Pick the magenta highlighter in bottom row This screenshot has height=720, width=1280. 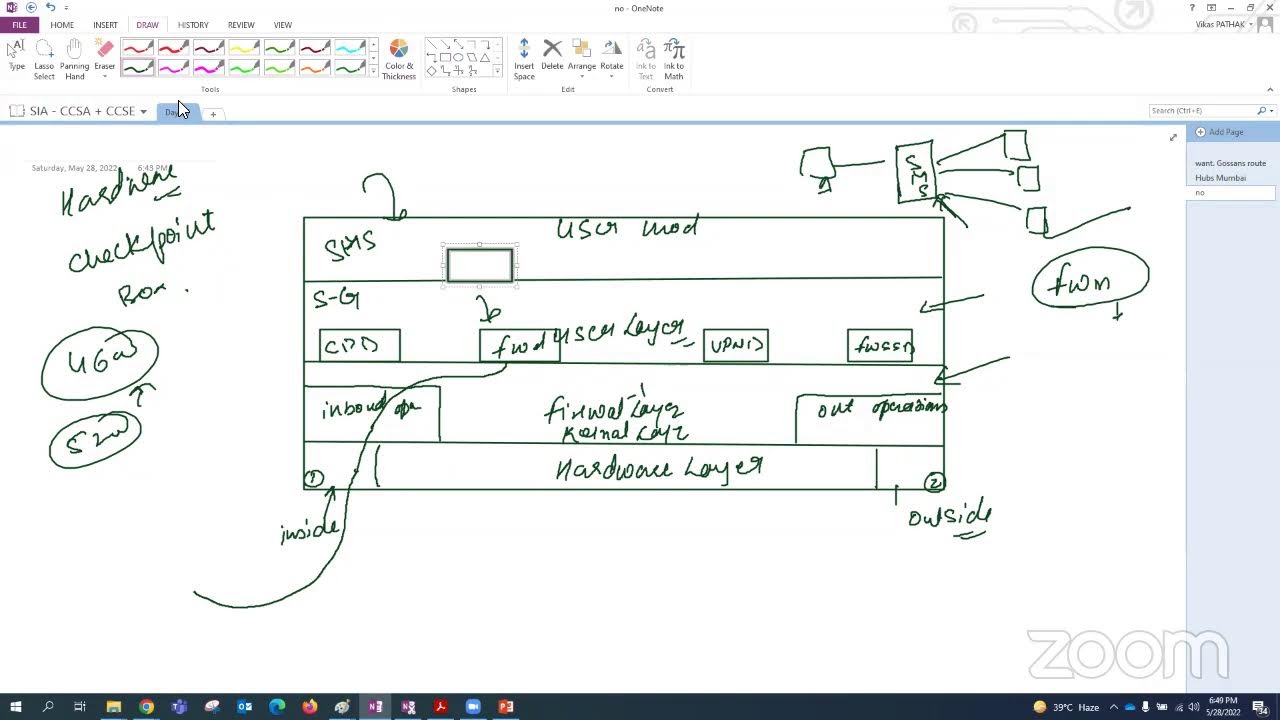coord(208,67)
